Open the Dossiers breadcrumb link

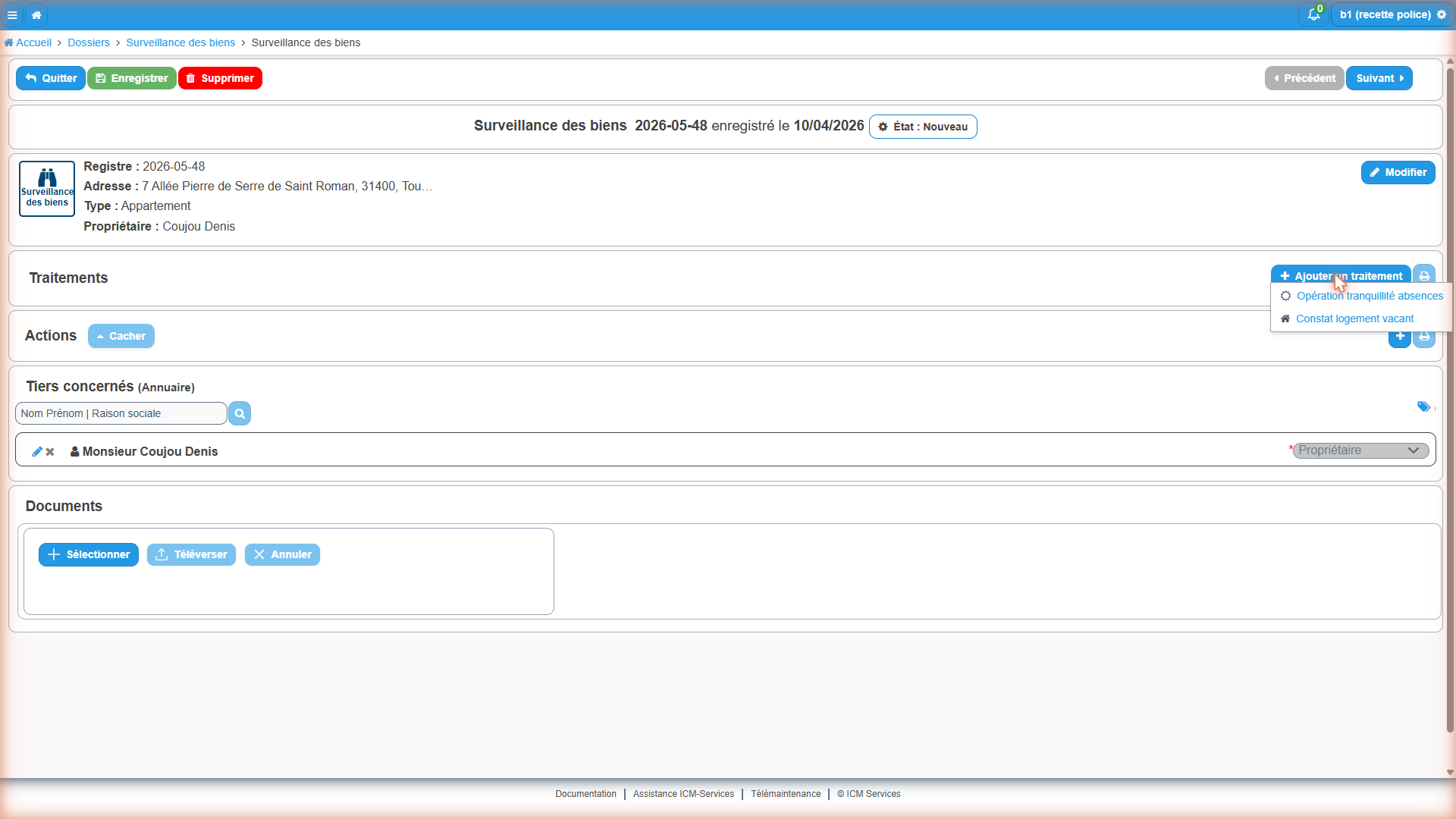click(89, 42)
